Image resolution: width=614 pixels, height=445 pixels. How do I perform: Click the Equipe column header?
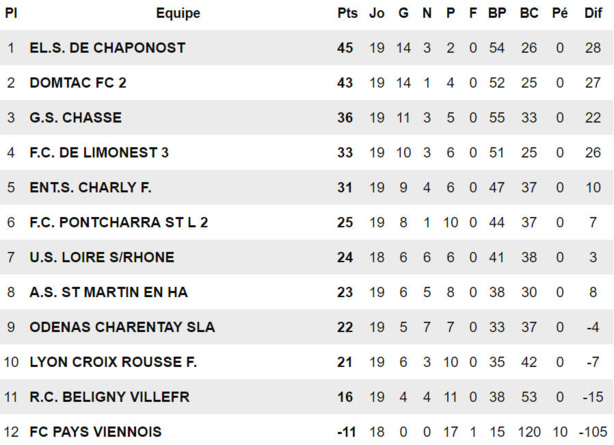(x=178, y=13)
